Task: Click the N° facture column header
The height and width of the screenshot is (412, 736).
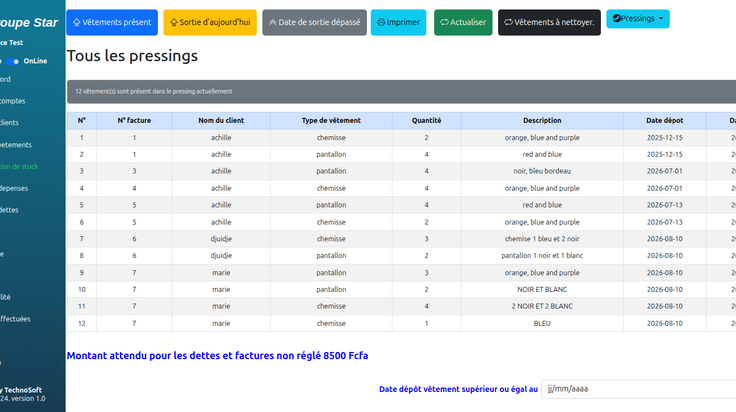Action: click(x=134, y=121)
